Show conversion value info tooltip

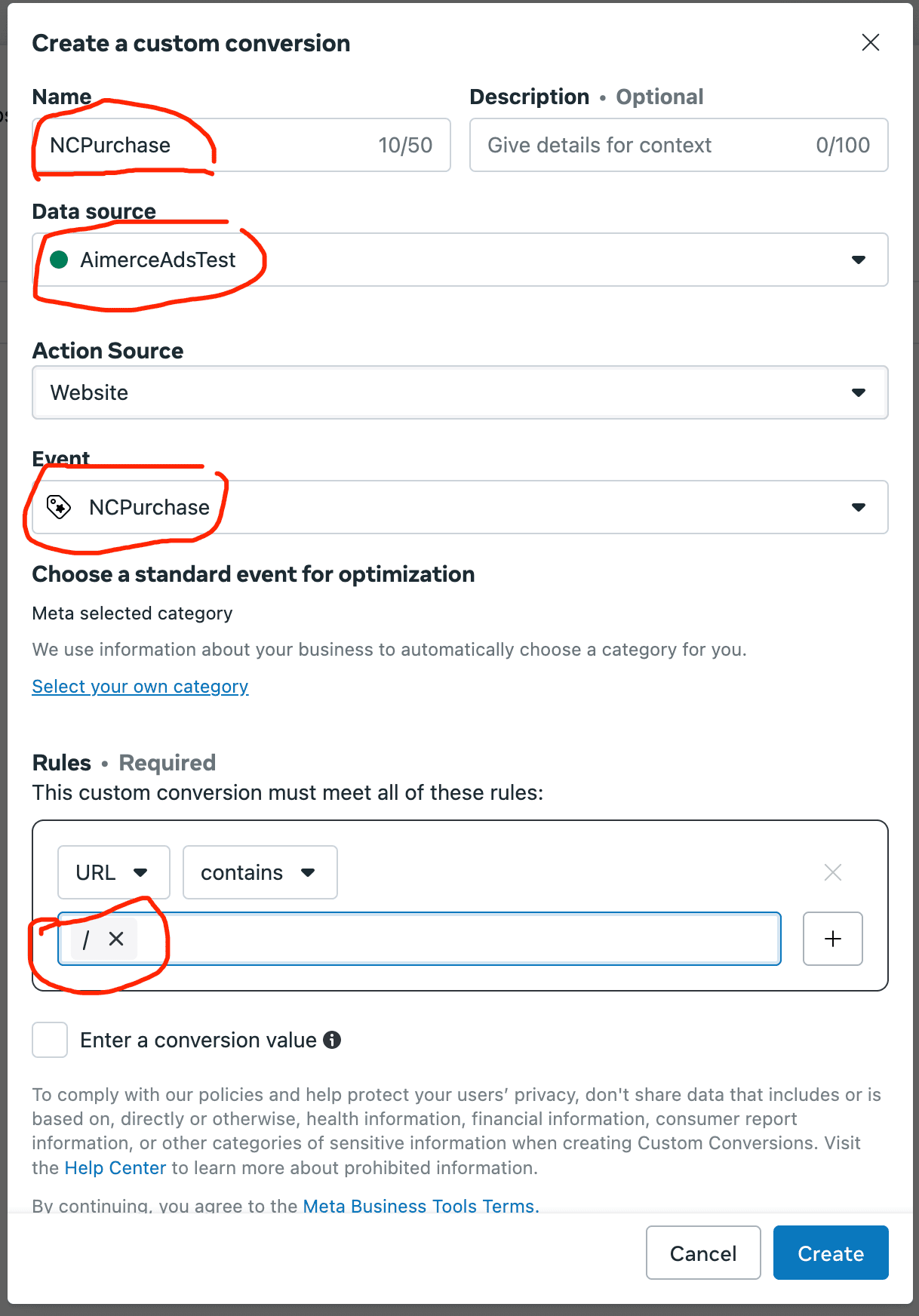coord(332,1040)
